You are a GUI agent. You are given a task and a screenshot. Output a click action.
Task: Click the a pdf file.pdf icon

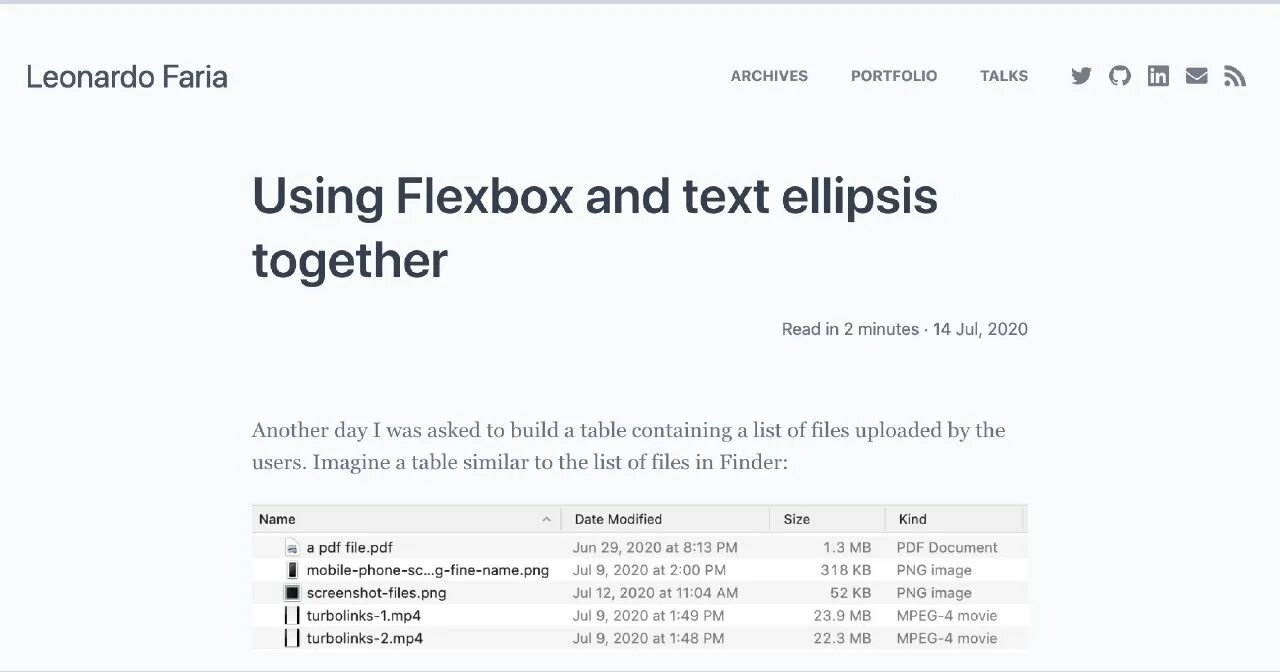tap(292, 548)
